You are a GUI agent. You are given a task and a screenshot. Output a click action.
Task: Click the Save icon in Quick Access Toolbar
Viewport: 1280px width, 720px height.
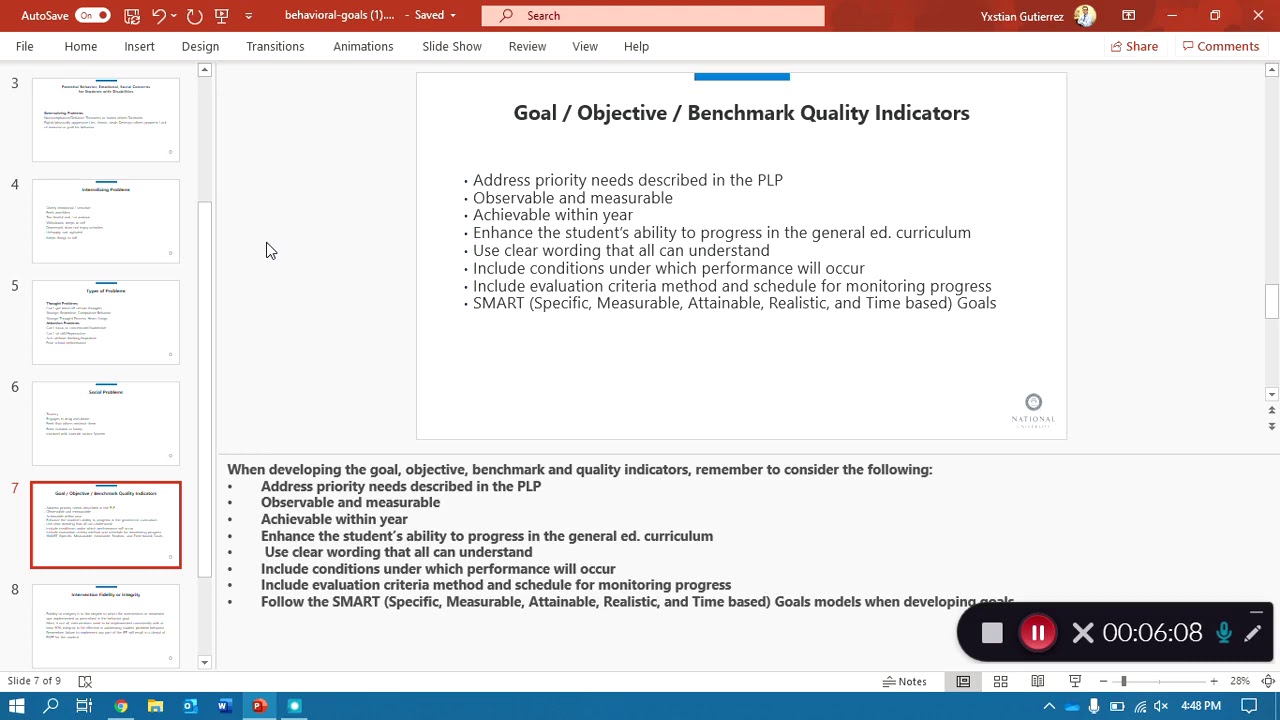tap(132, 15)
